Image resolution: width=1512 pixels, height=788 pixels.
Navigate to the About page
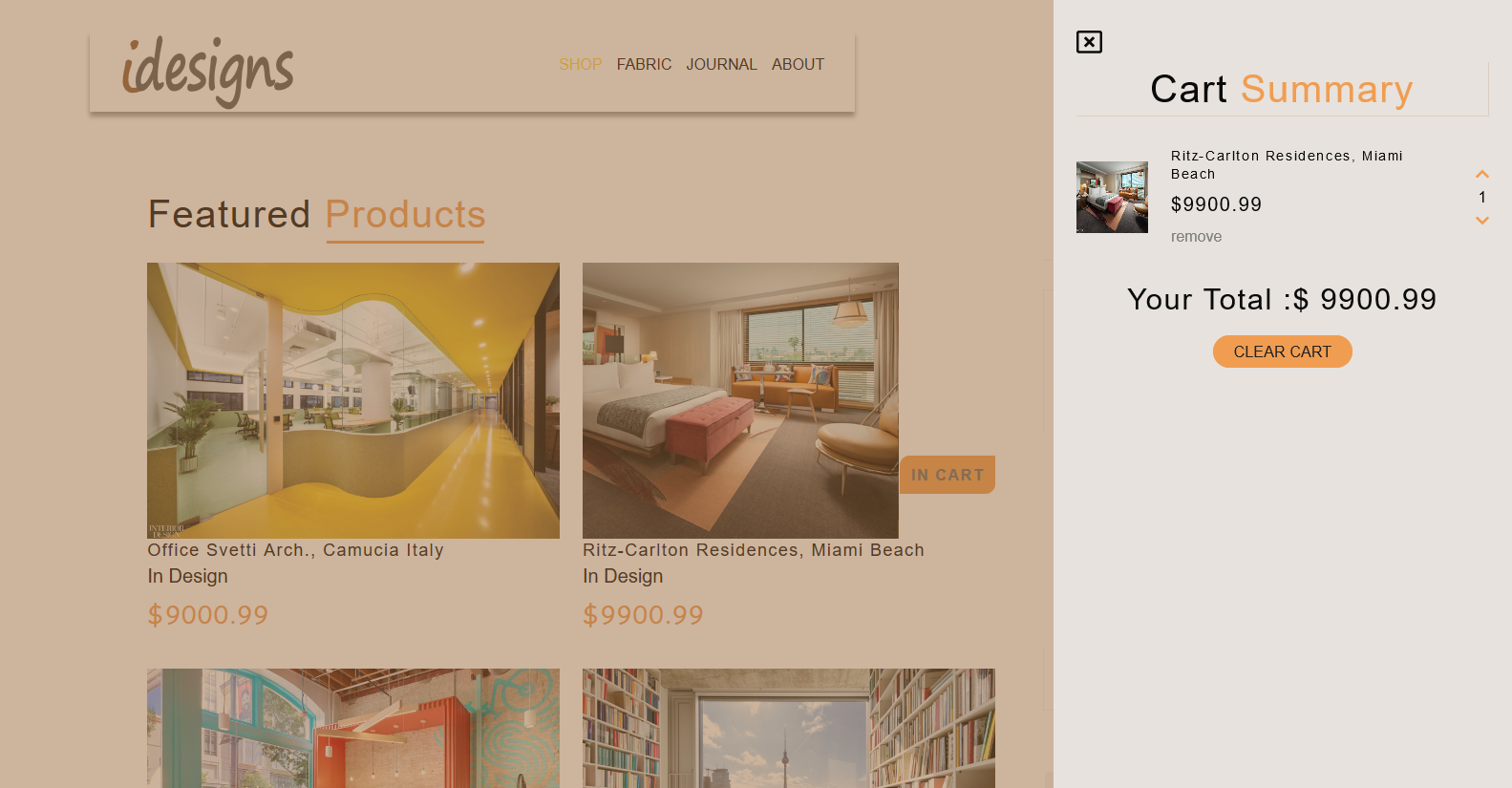(x=798, y=64)
